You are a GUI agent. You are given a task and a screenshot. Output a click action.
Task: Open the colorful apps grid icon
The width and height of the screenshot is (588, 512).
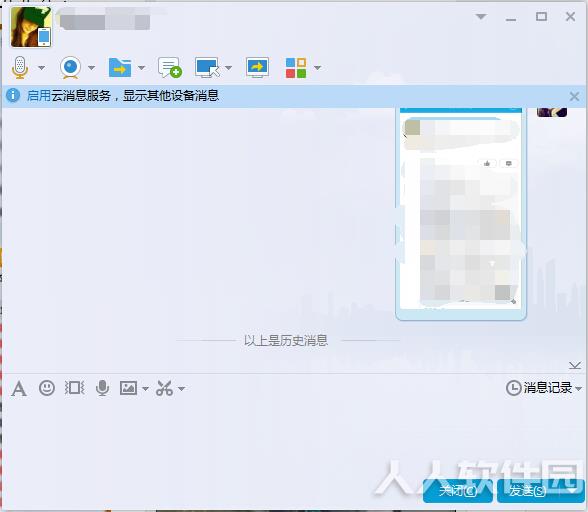(x=296, y=68)
